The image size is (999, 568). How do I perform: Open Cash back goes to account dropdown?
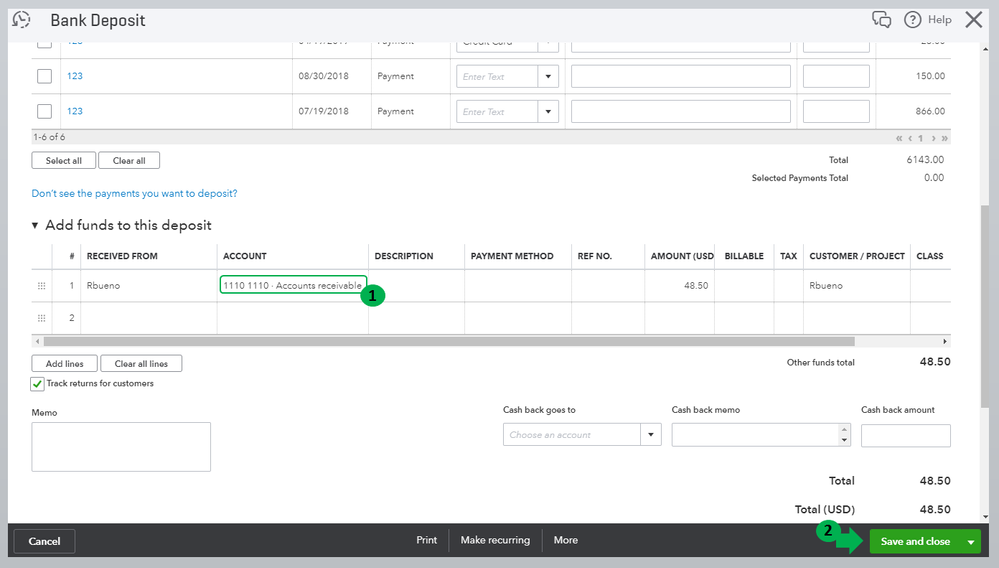[x=650, y=435]
